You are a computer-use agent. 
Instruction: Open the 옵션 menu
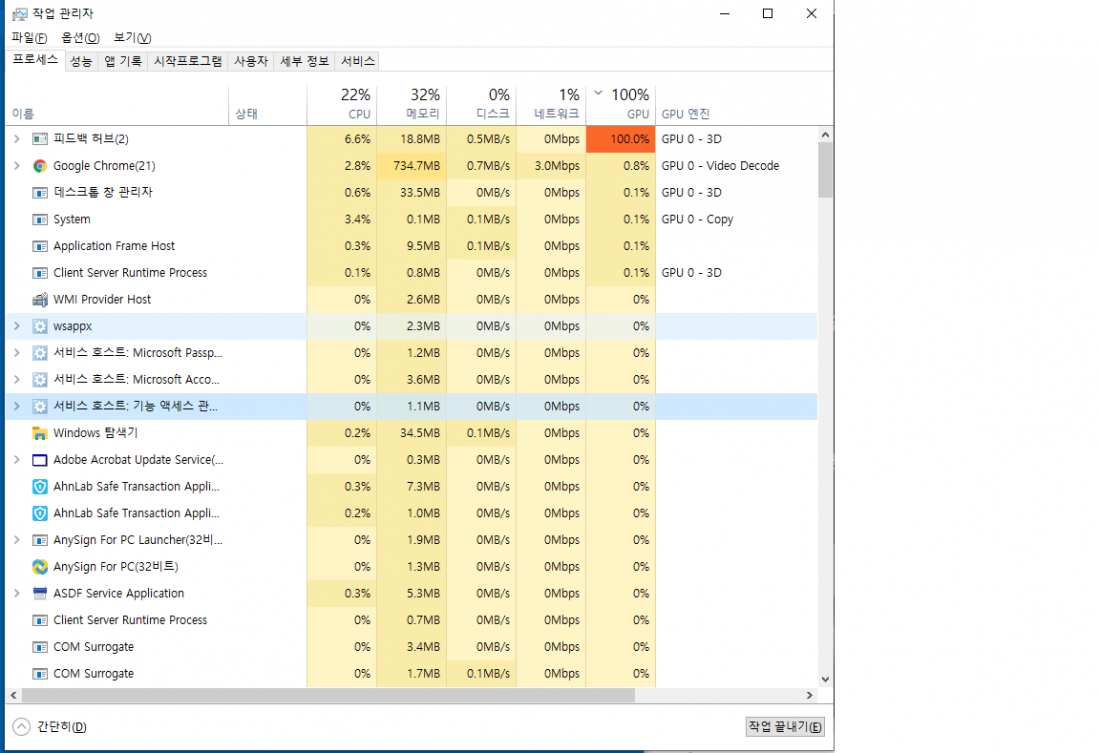coord(80,38)
